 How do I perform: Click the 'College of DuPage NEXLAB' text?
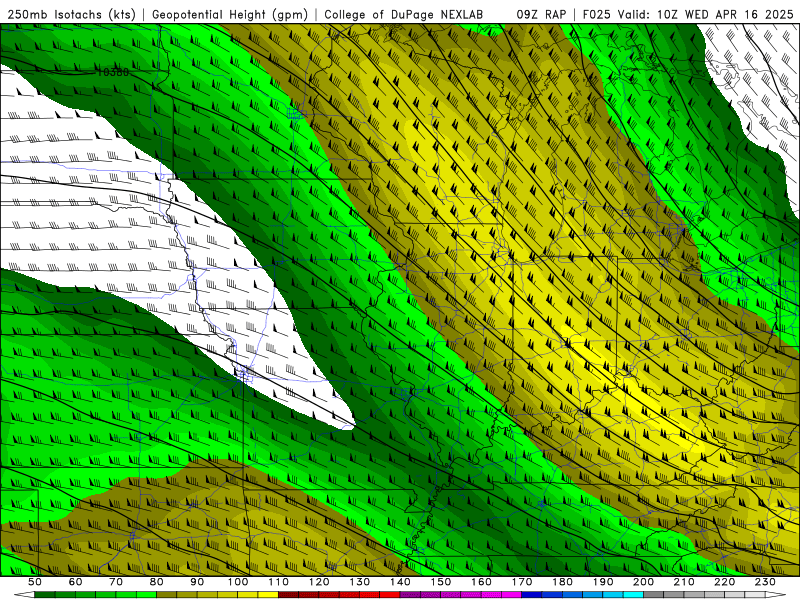[x=404, y=14]
